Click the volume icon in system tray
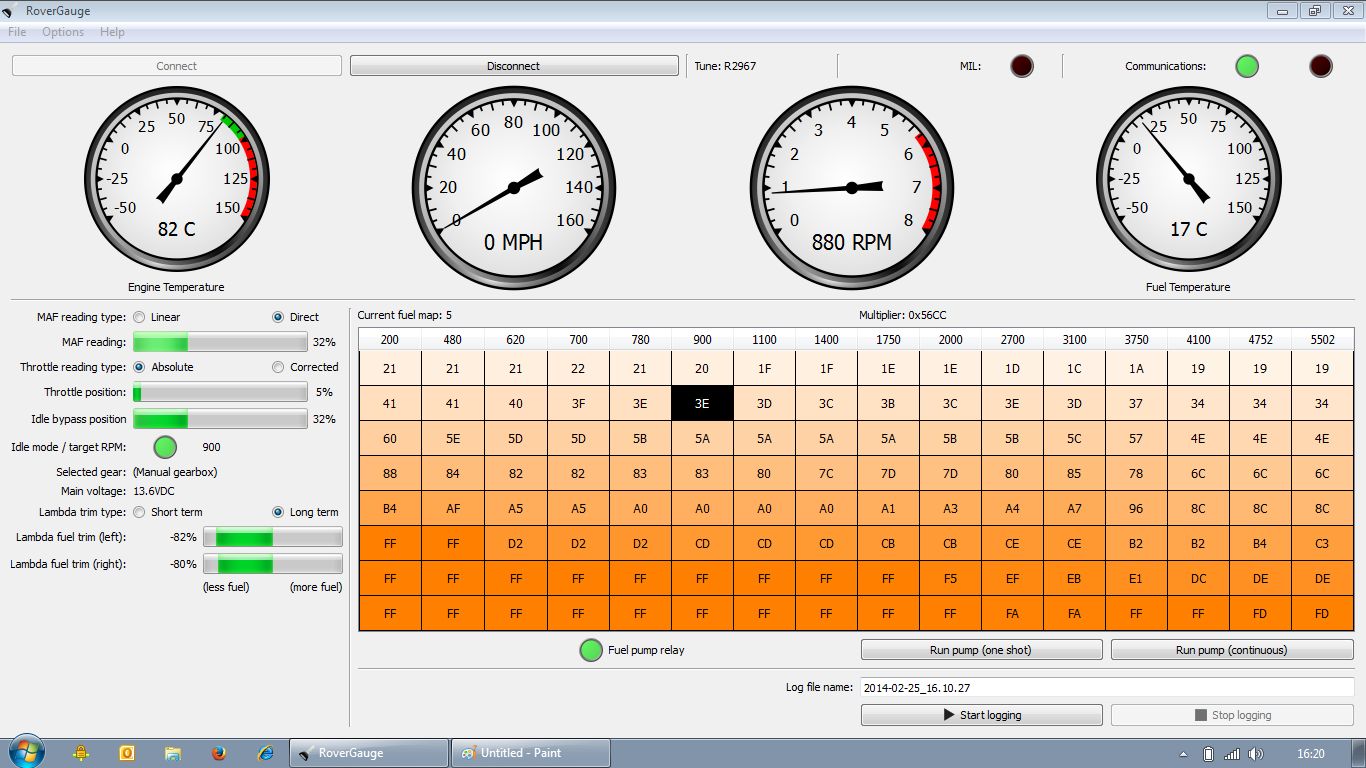 [1256, 754]
